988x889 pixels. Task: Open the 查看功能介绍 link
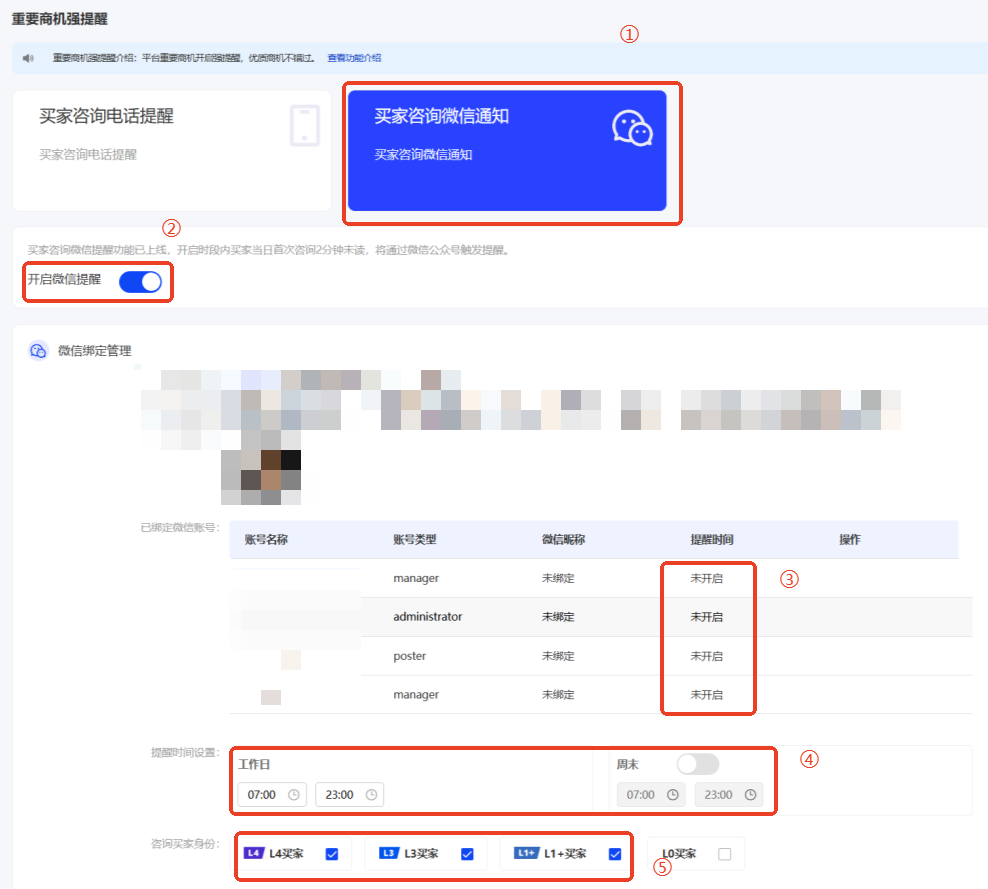354,58
